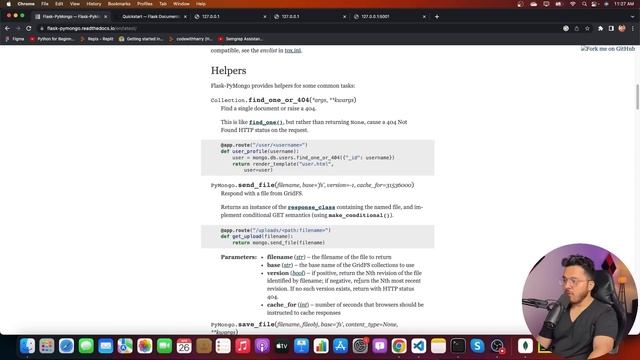640x360 pixels.
Task: Open App Store from the dock
Action: pos(341,346)
